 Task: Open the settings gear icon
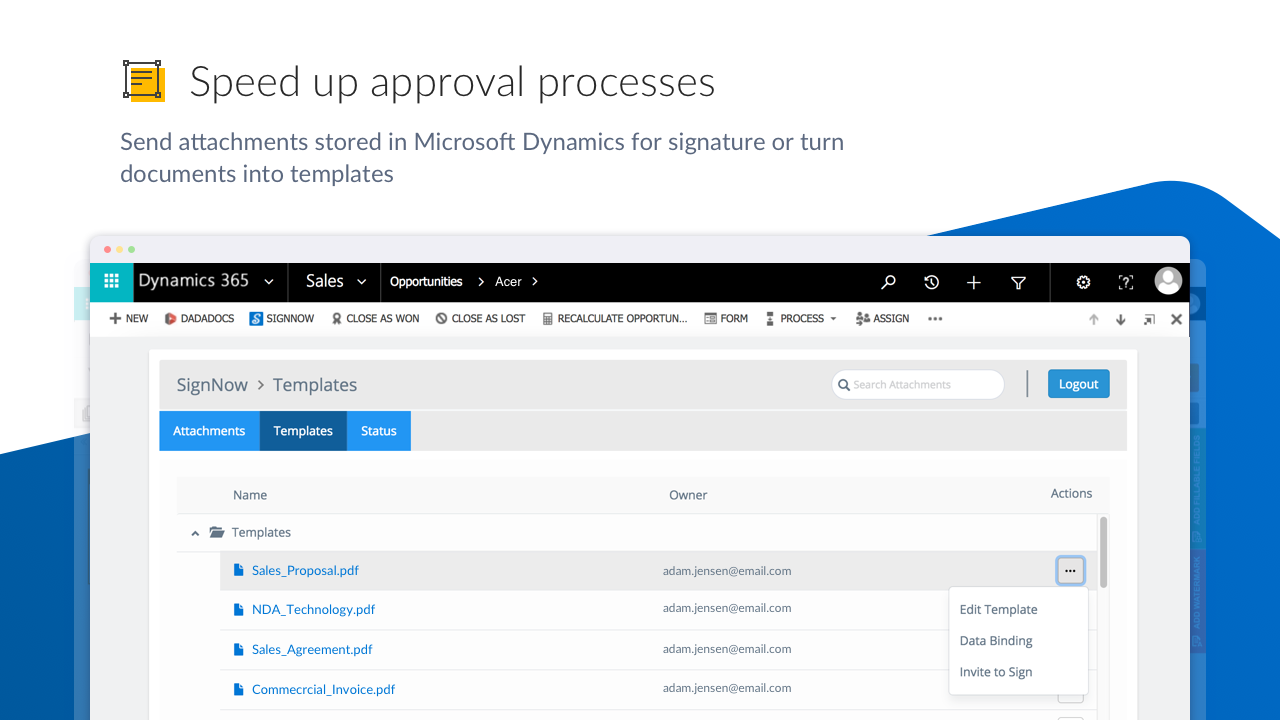(1083, 283)
